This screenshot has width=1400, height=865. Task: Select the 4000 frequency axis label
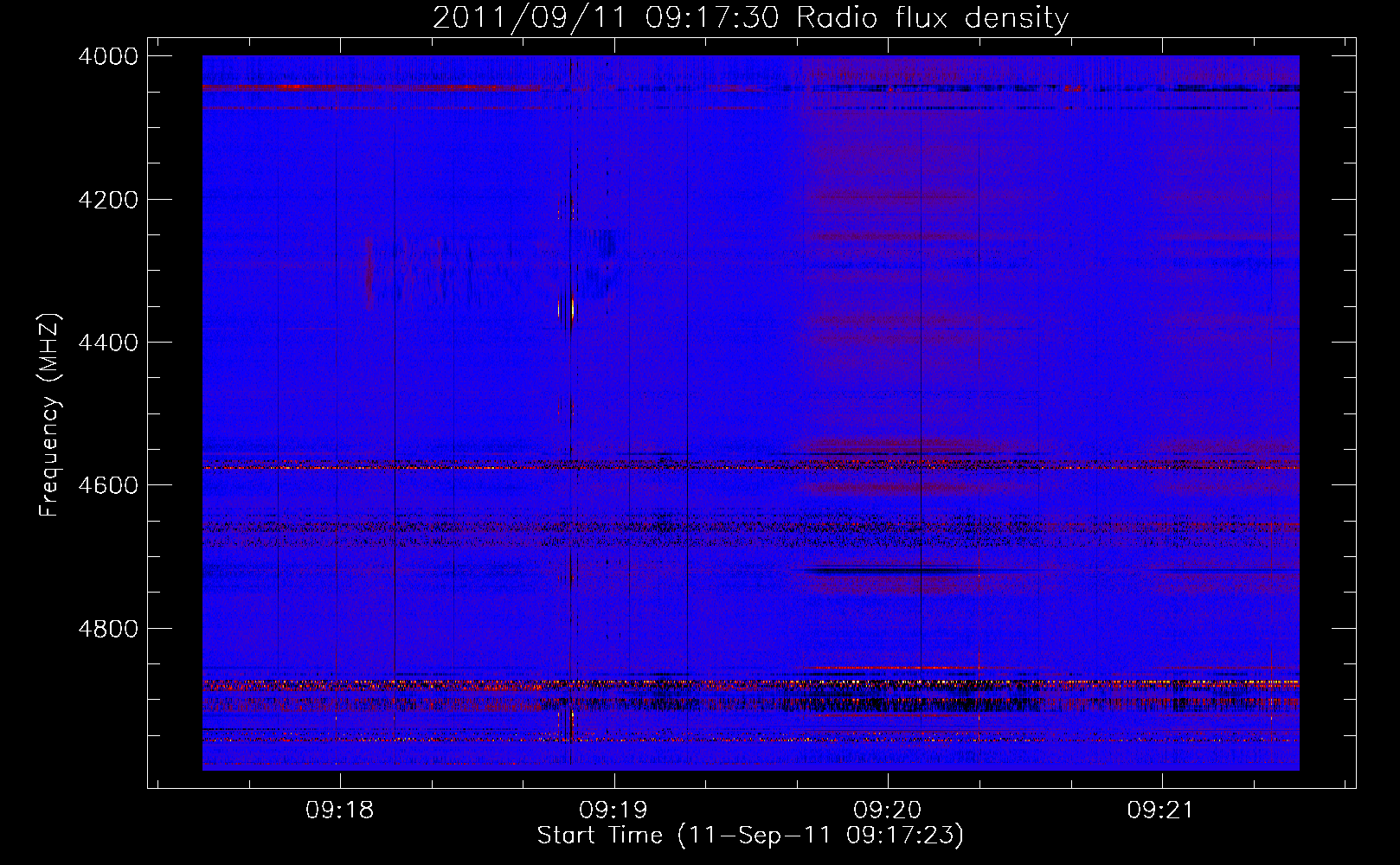point(108,56)
